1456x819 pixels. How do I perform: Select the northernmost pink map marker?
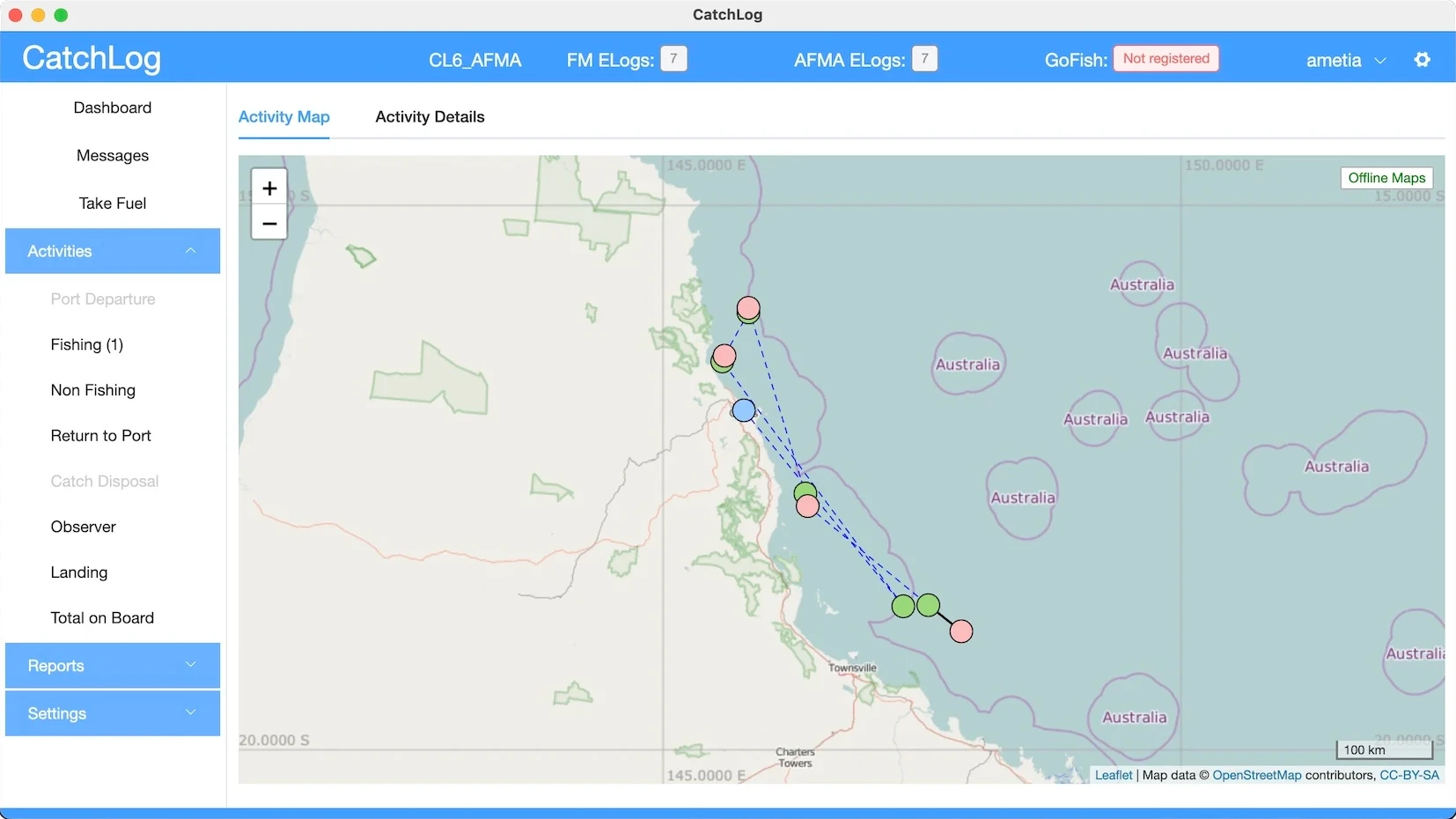pos(748,306)
